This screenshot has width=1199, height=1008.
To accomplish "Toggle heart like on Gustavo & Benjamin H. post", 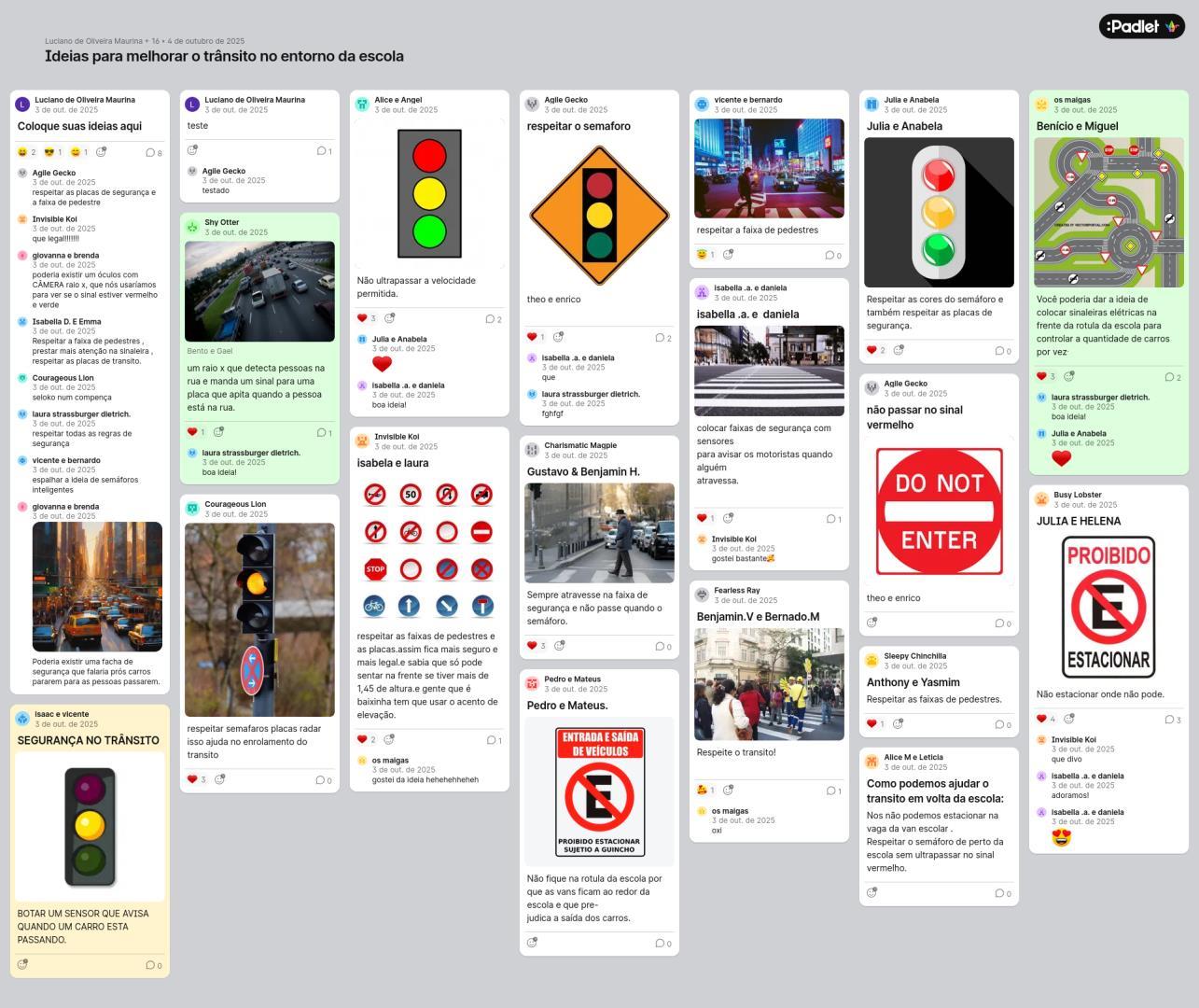I will (533, 646).
